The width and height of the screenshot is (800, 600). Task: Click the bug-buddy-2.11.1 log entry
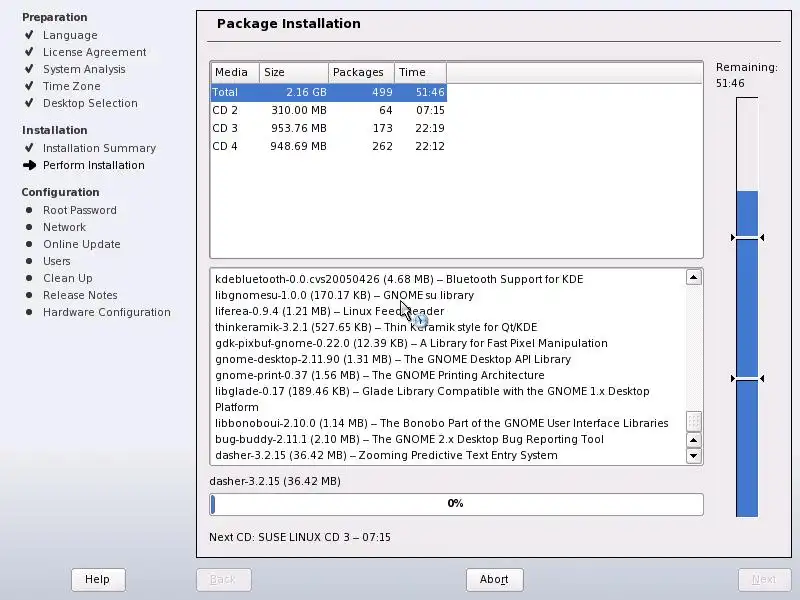(x=409, y=439)
